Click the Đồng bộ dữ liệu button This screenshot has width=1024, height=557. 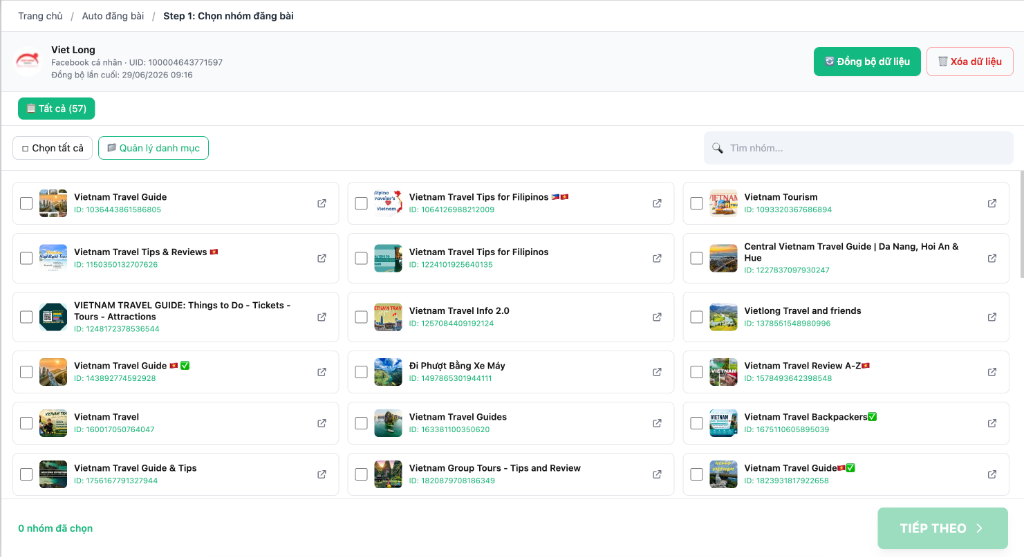(867, 61)
